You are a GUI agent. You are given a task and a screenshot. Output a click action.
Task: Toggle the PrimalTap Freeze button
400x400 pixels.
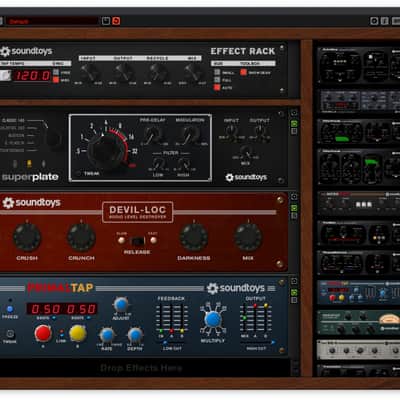(x=10, y=309)
